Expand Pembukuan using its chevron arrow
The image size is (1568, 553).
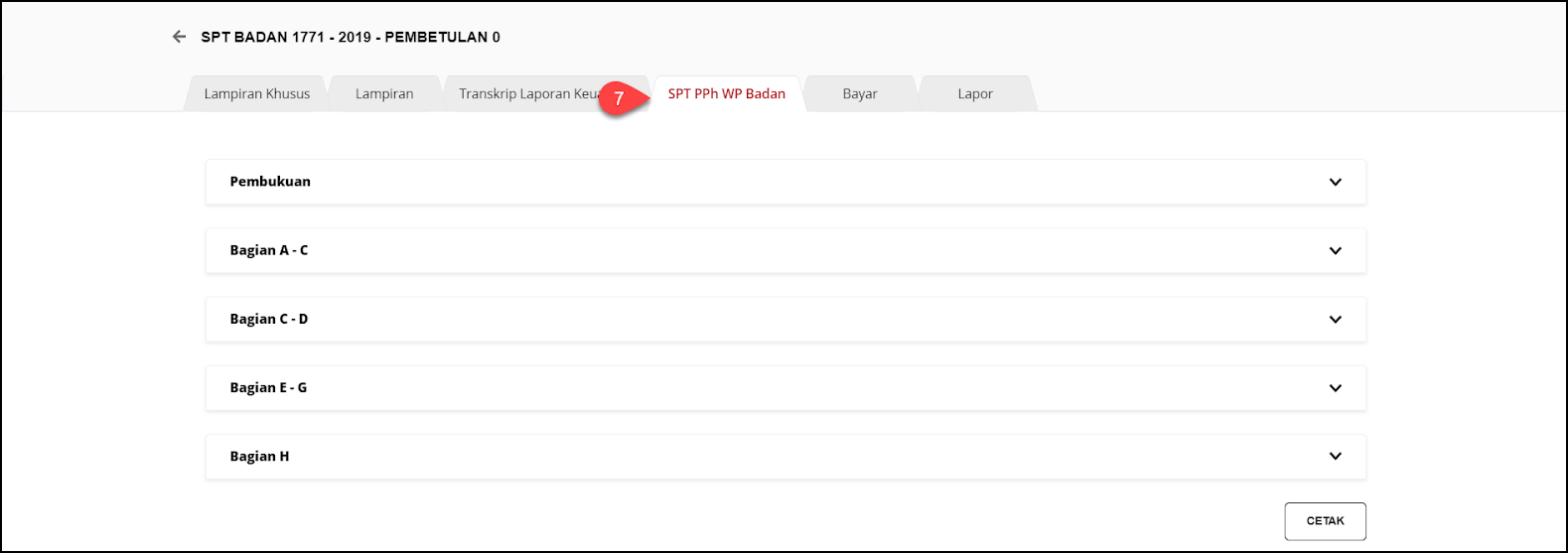pos(1336,183)
